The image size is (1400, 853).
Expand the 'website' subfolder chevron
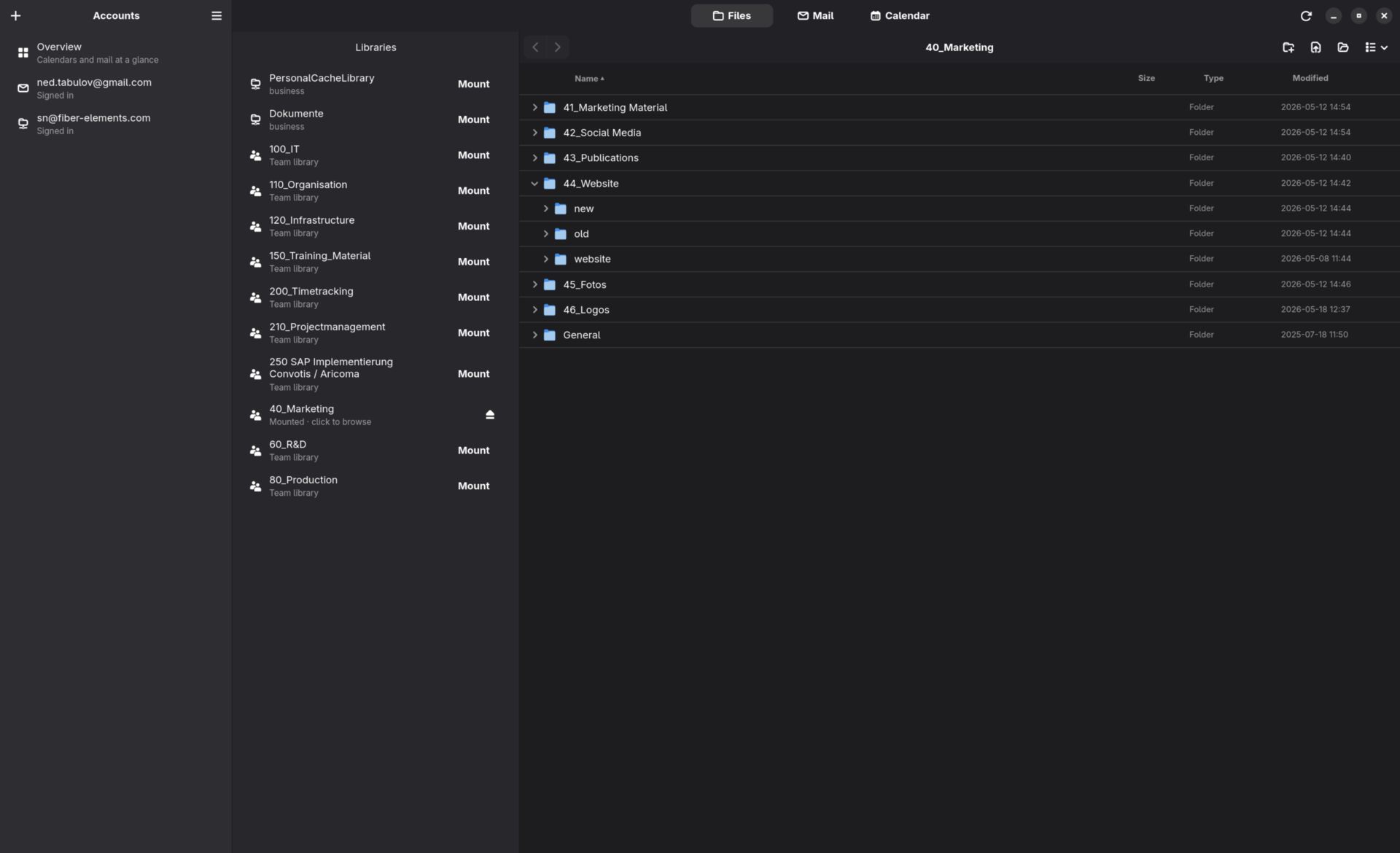pyautogui.click(x=545, y=260)
